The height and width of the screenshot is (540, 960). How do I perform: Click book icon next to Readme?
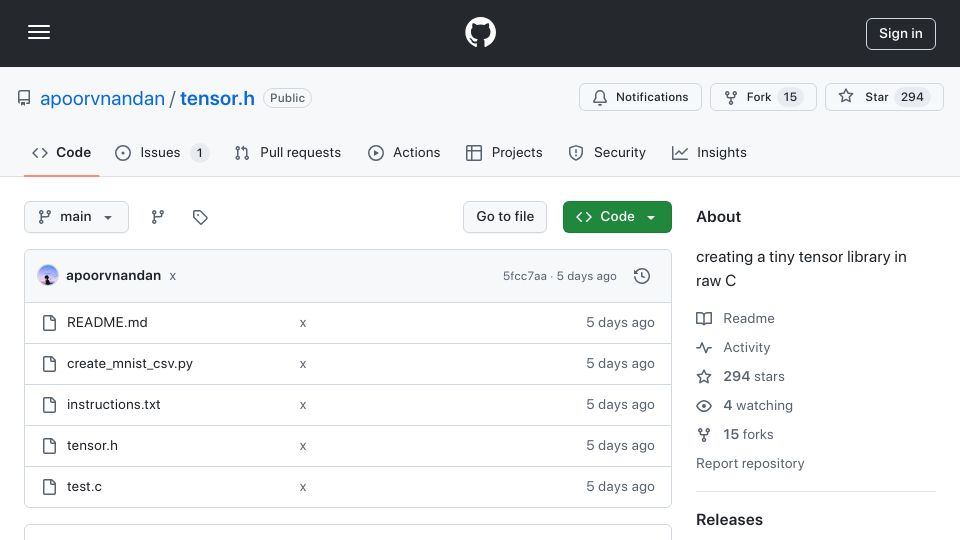coord(704,318)
